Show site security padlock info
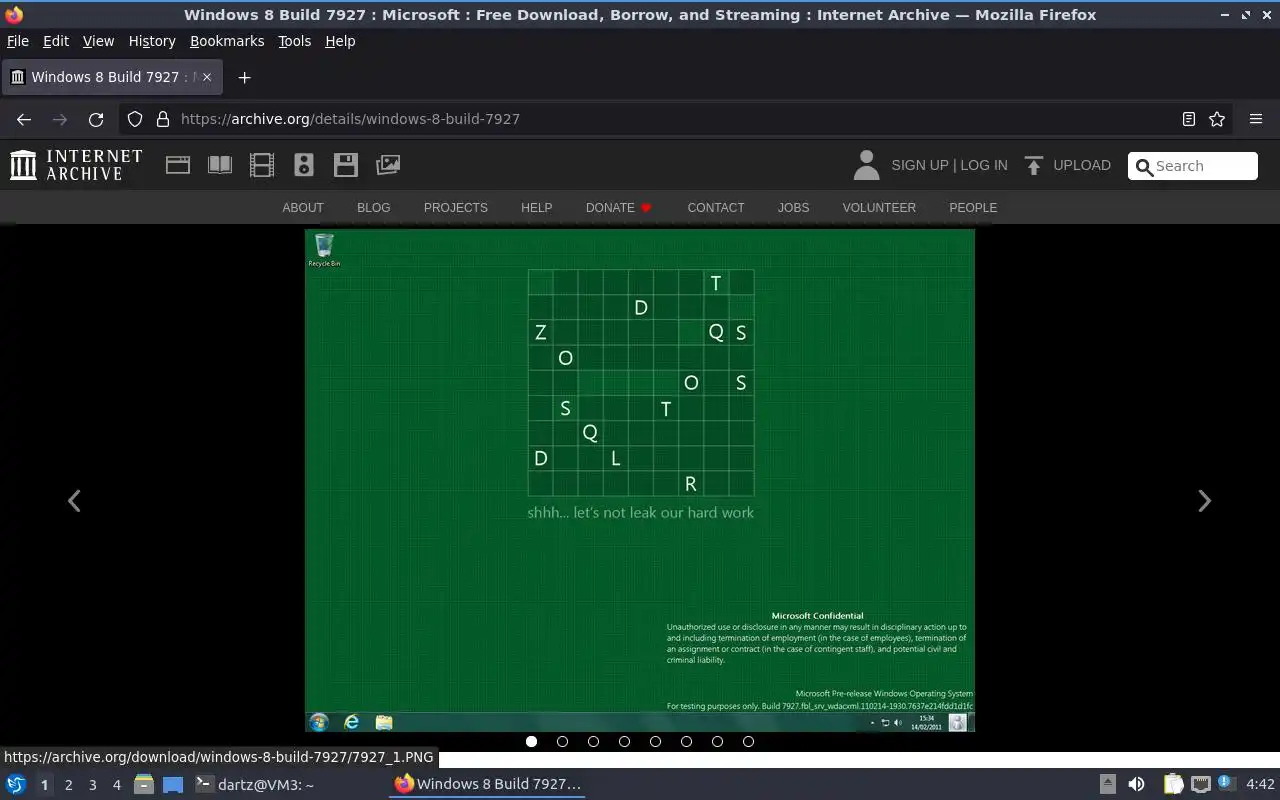The image size is (1280, 800). click(163, 119)
